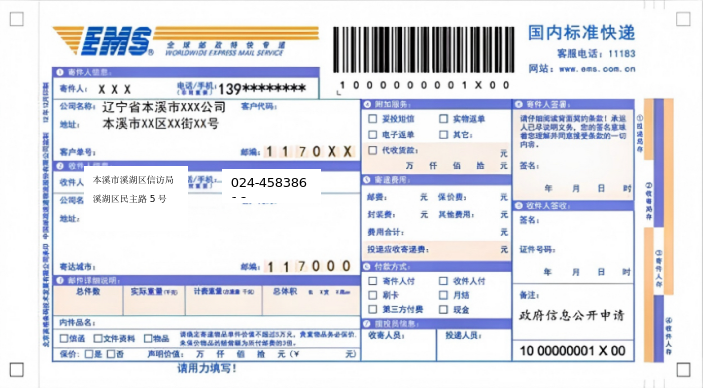Check 否 for 保价
Image resolution: width=703 pixels, height=388 pixels.
click(x=111, y=354)
